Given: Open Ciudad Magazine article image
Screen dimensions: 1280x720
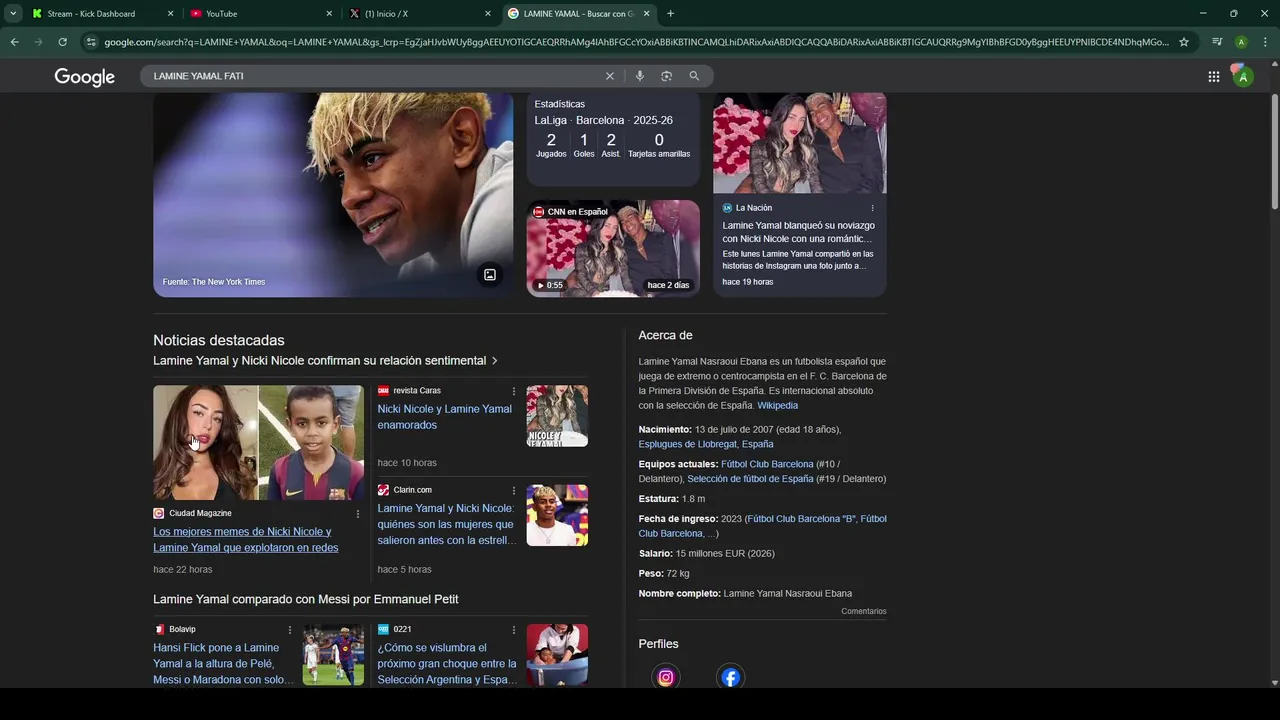Looking at the screenshot, I should click(258, 442).
